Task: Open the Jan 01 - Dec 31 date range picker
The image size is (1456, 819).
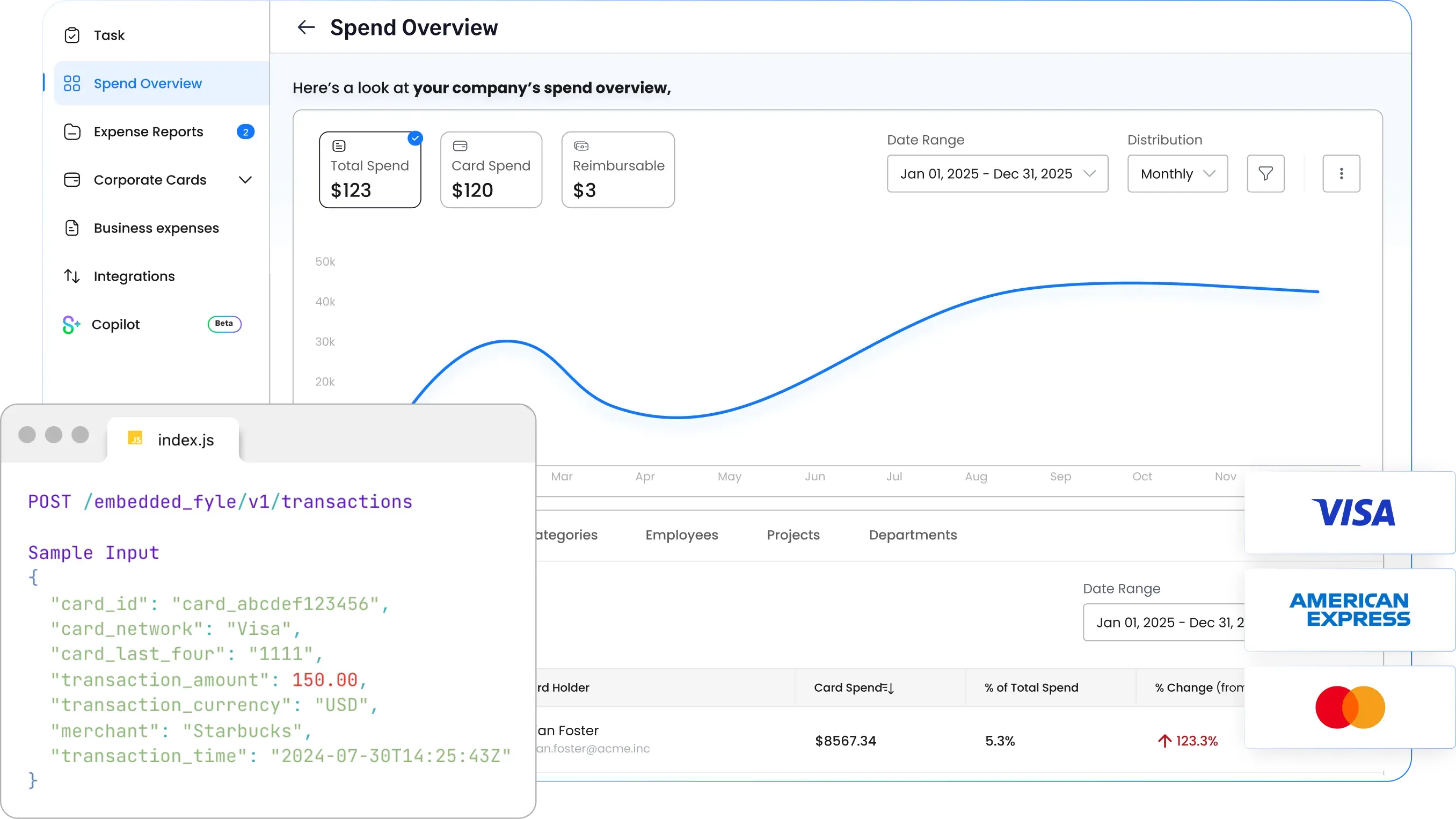Action: coord(997,173)
